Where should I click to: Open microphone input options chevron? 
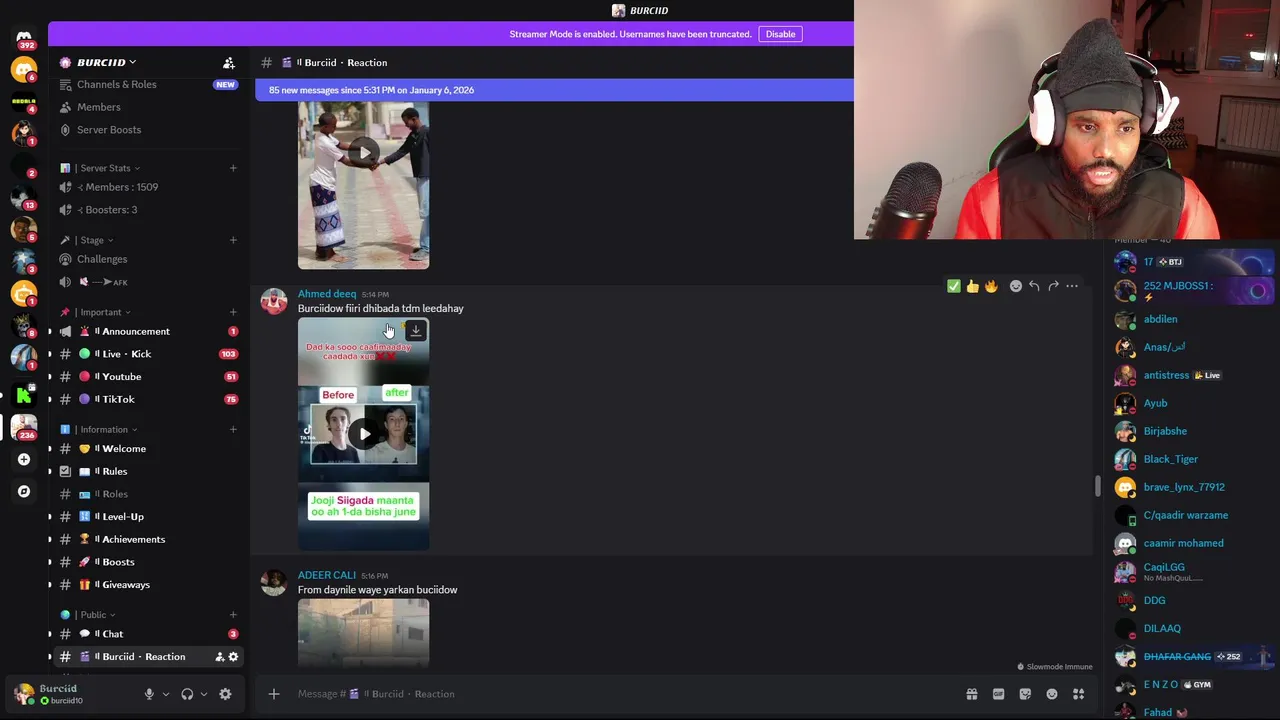[x=166, y=694]
